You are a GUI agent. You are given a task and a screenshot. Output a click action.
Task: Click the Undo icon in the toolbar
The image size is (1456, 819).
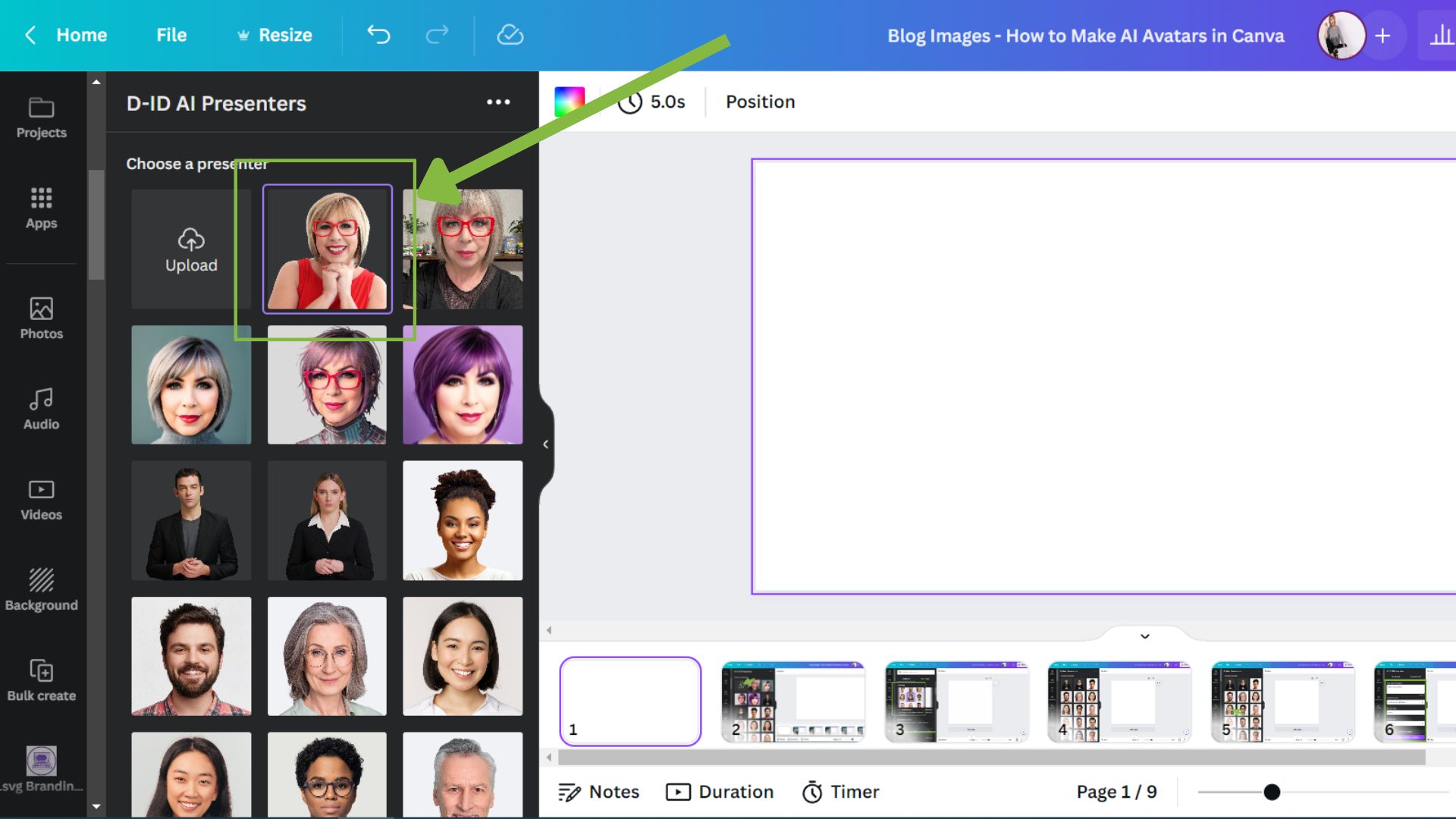pyautogui.click(x=378, y=35)
